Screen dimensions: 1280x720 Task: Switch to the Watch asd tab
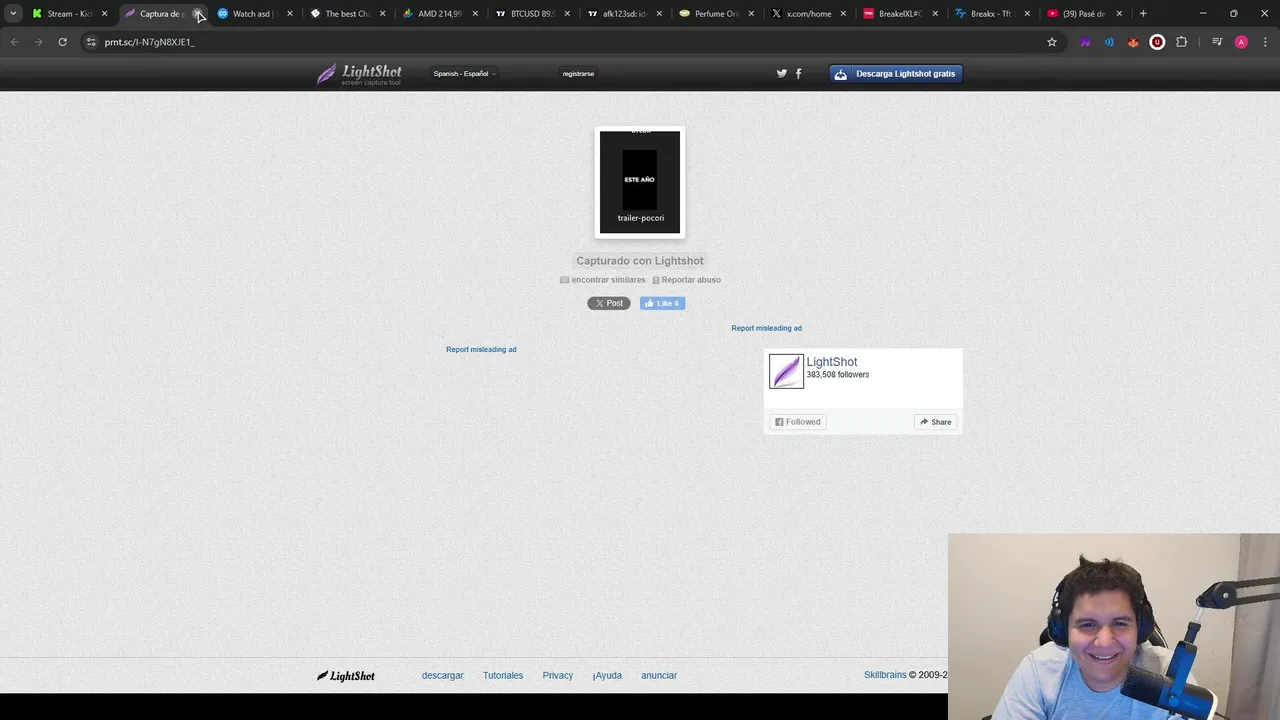click(x=254, y=14)
